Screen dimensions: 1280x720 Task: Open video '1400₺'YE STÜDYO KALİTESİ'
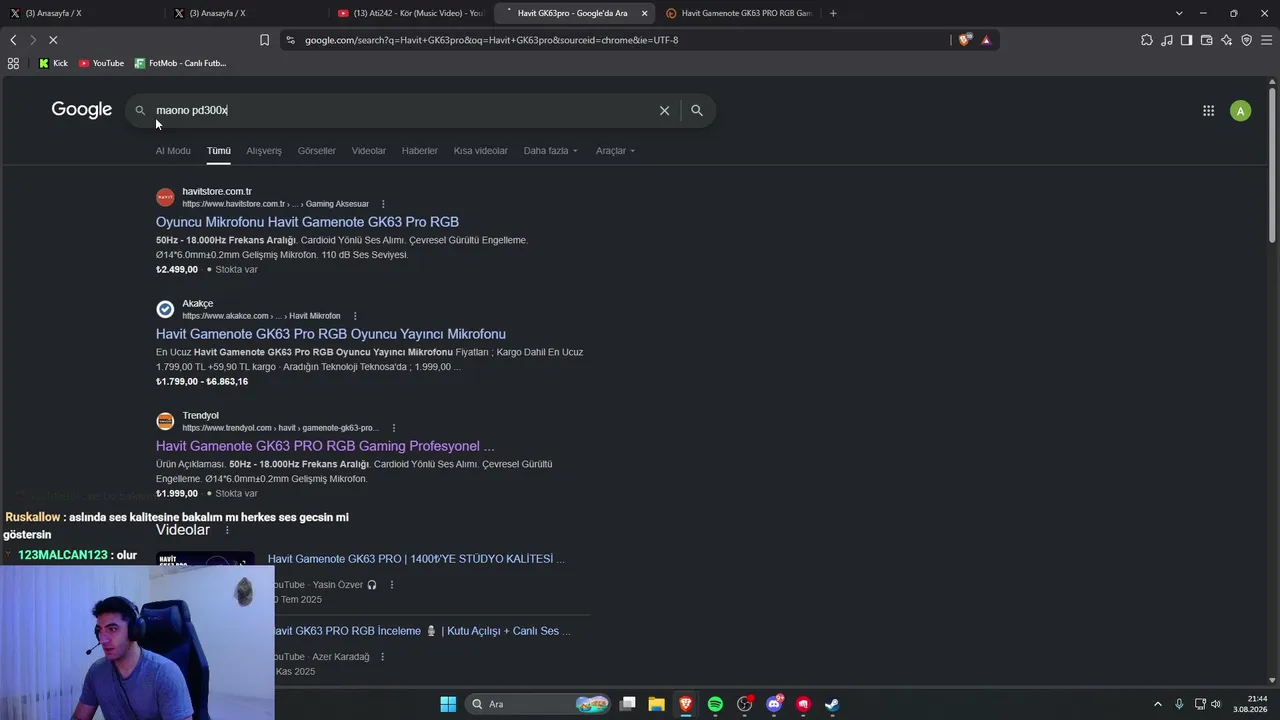(x=416, y=559)
